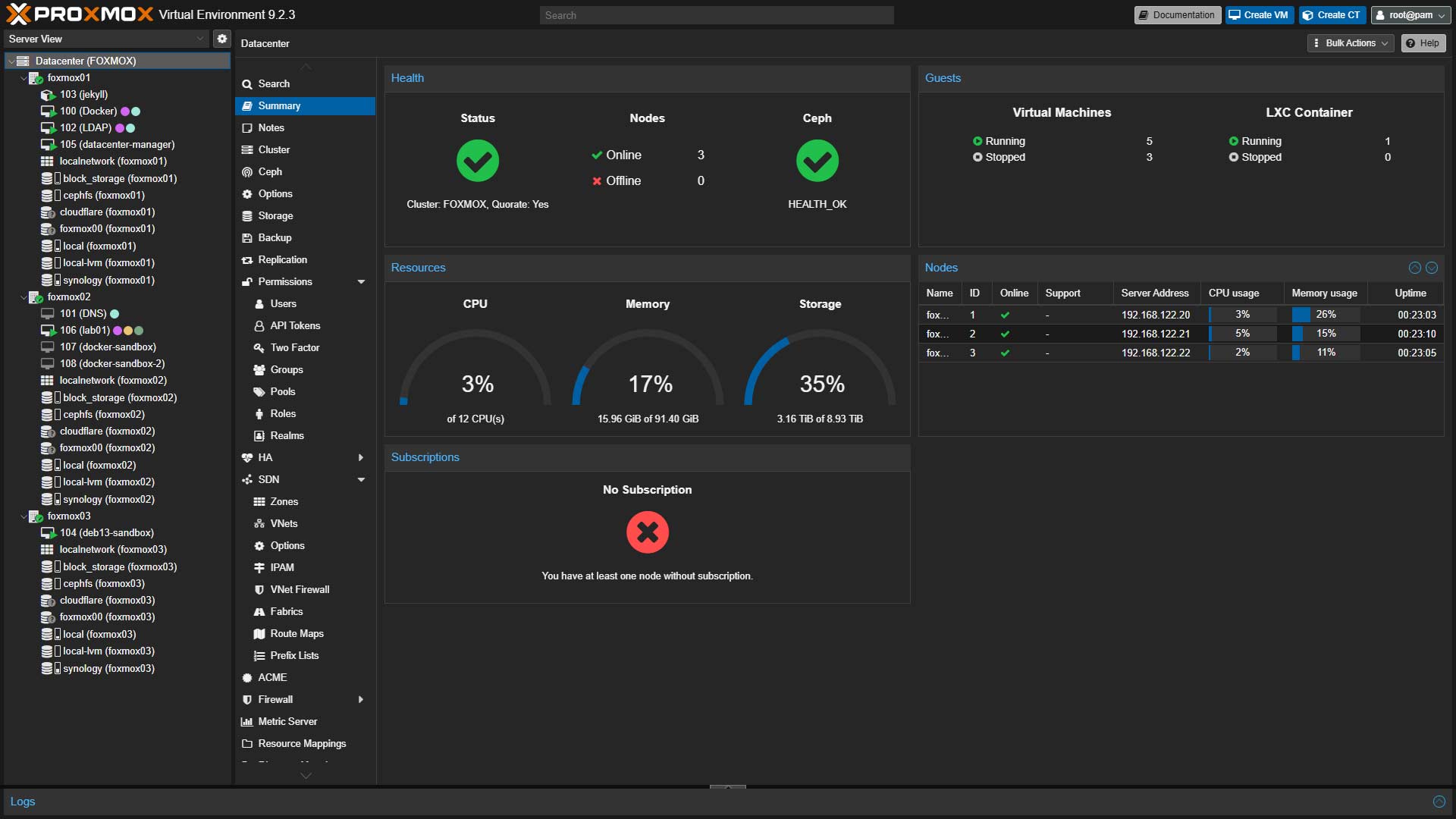This screenshot has height=819, width=1456.
Task: Open the Bulk Actions dropdown
Action: tap(1351, 43)
